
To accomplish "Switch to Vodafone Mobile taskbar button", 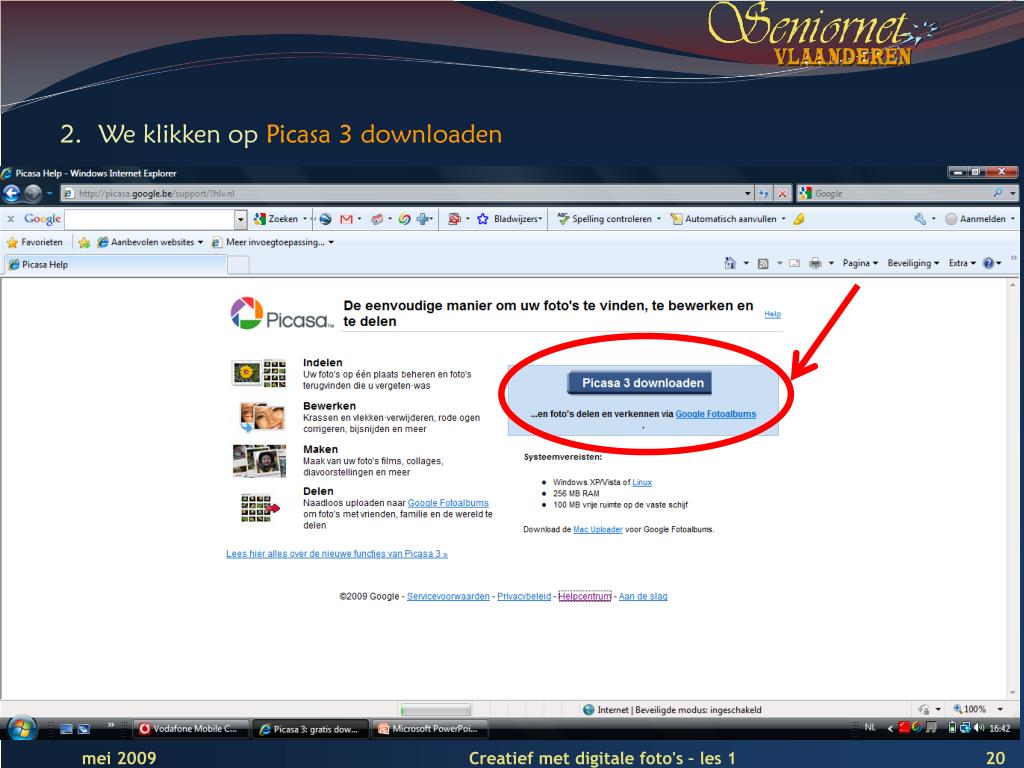I will (191, 729).
